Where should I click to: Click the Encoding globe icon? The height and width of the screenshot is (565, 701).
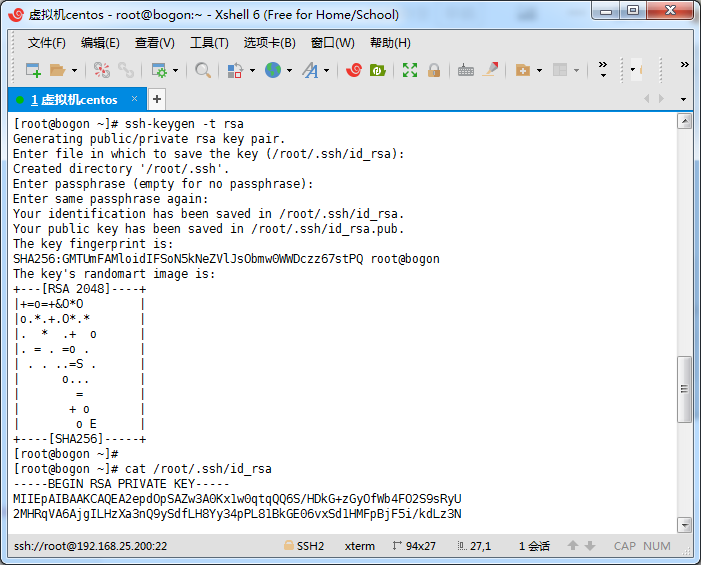pos(273,70)
